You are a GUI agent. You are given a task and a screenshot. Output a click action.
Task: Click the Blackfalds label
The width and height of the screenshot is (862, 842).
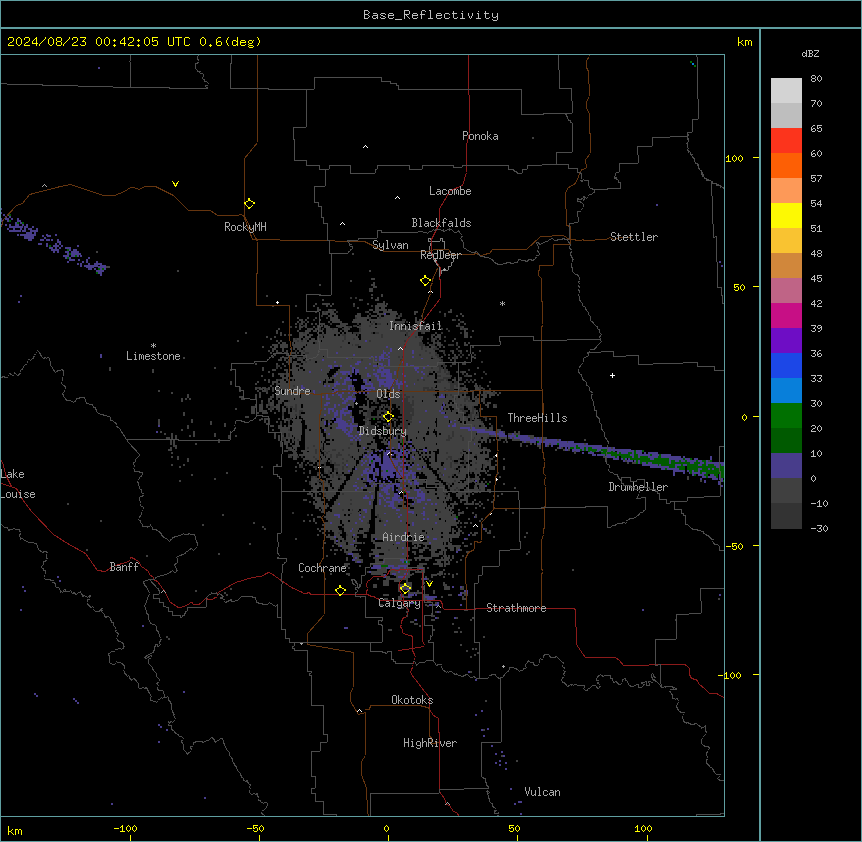pos(441,223)
